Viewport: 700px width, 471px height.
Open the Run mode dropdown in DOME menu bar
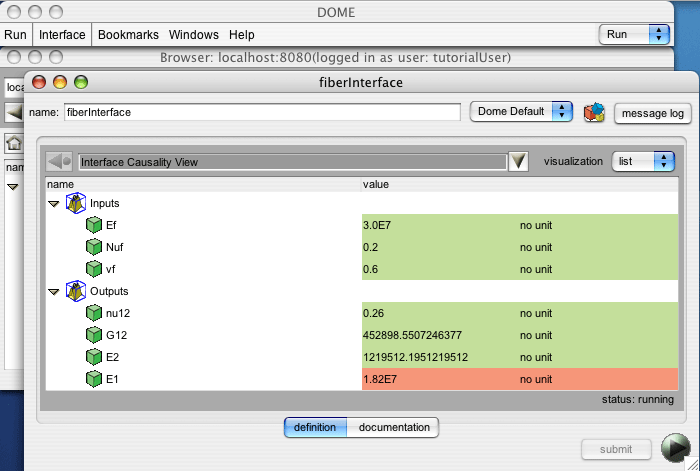coord(634,34)
